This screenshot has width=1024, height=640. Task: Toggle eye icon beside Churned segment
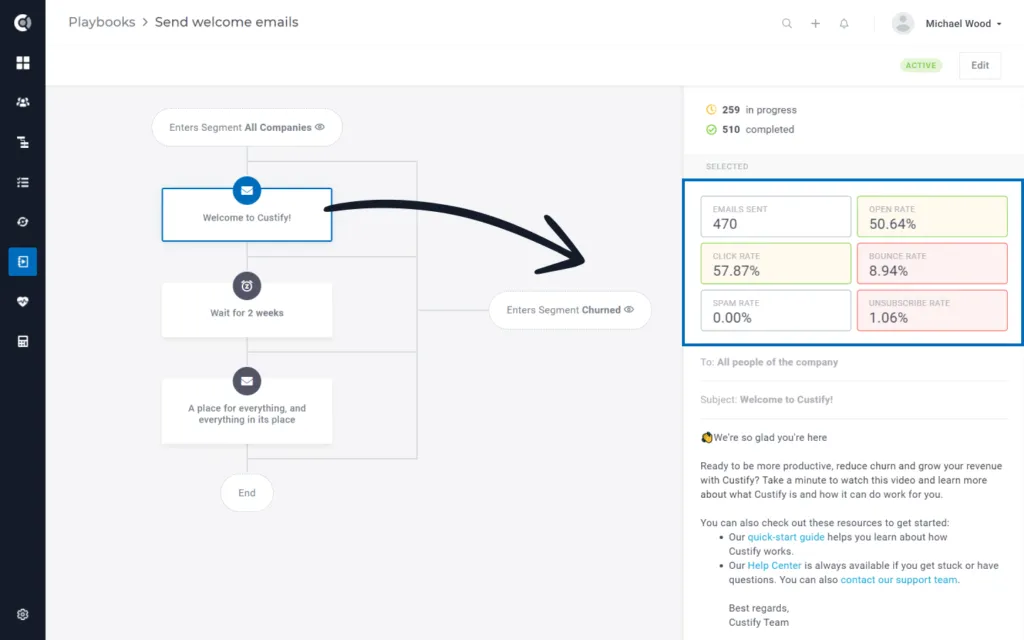point(629,310)
